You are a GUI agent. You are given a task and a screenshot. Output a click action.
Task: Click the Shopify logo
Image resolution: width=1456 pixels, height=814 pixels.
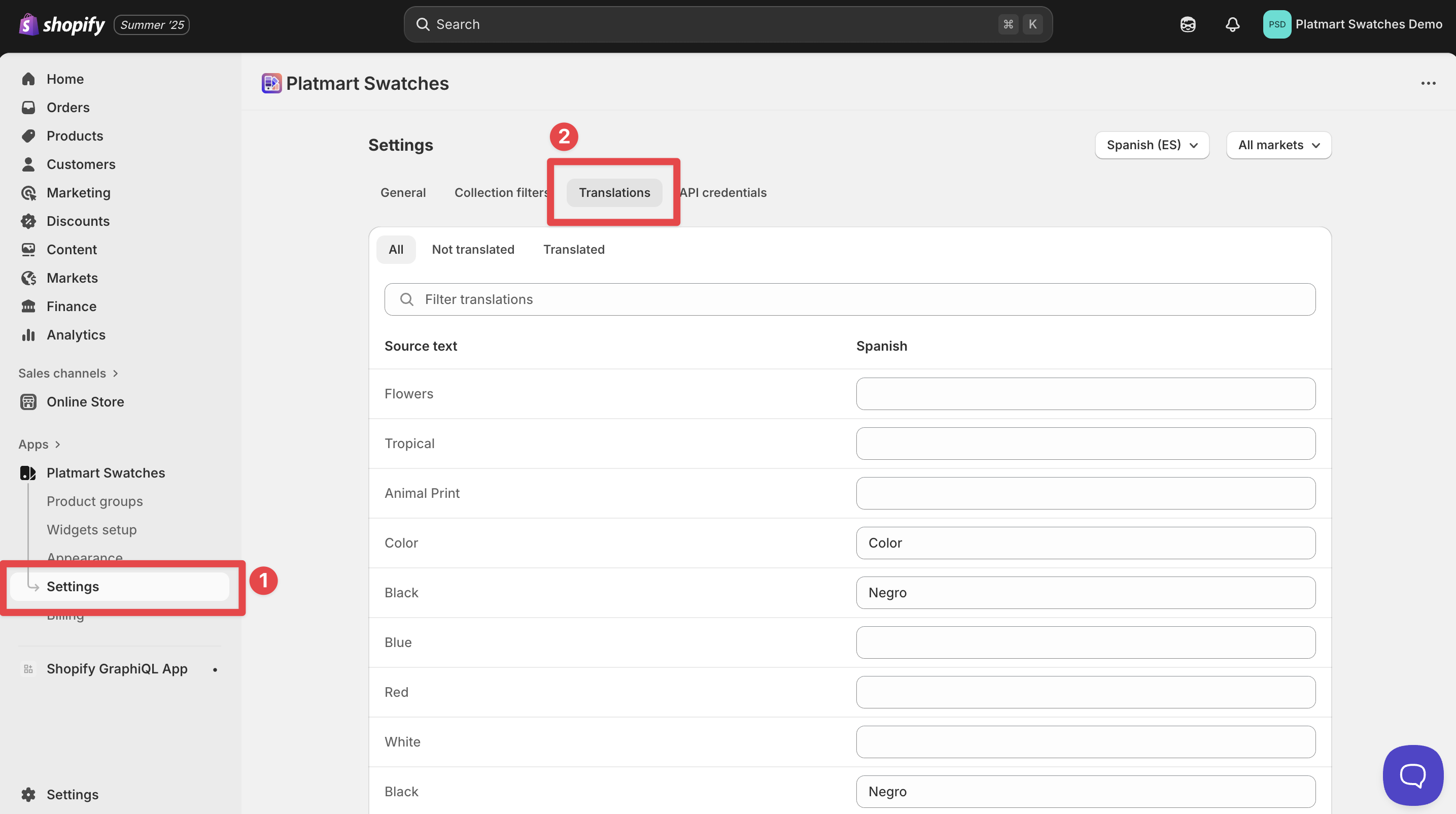click(61, 24)
